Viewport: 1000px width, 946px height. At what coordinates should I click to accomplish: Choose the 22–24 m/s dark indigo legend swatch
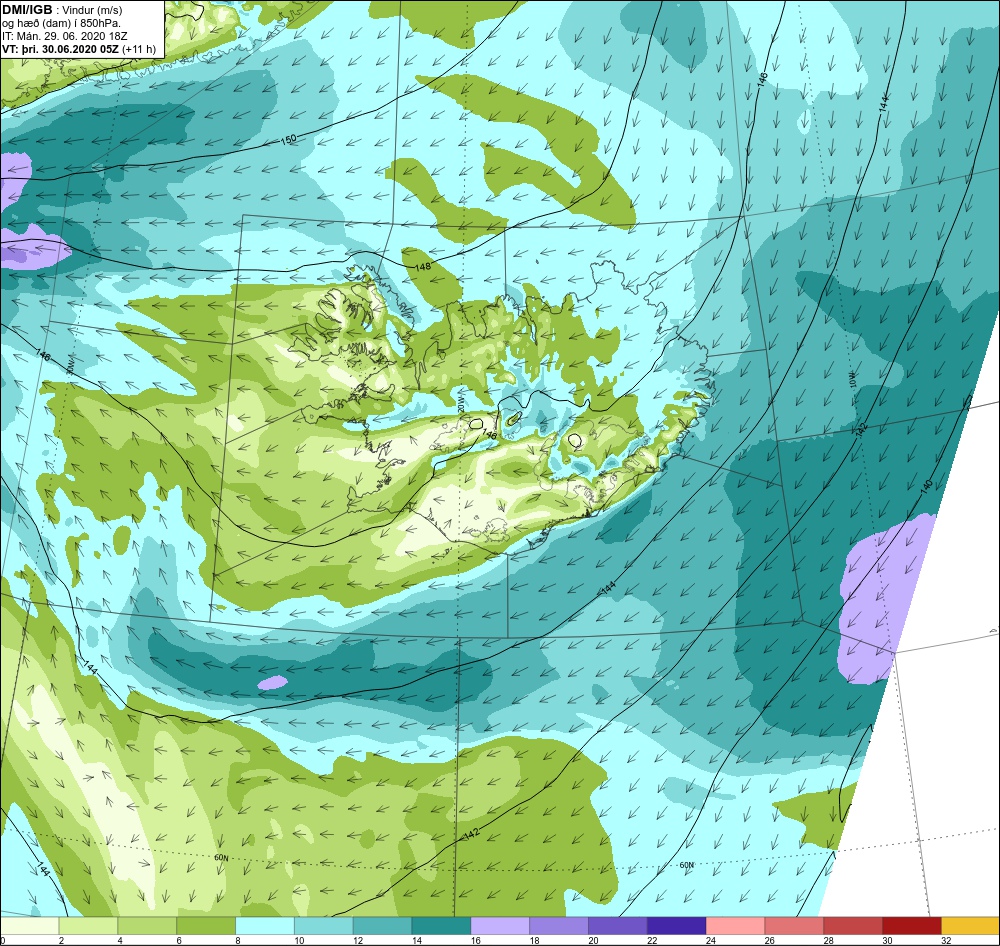click(x=677, y=926)
